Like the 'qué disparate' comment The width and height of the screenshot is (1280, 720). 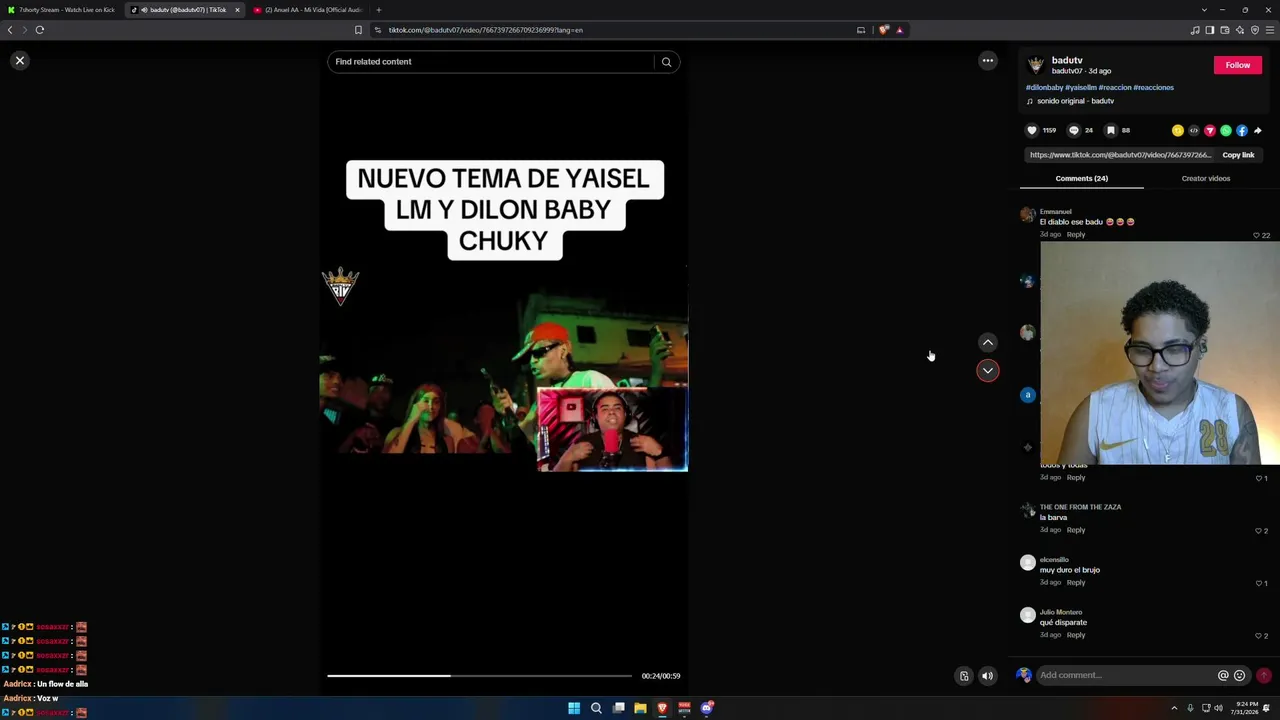tap(1258, 636)
